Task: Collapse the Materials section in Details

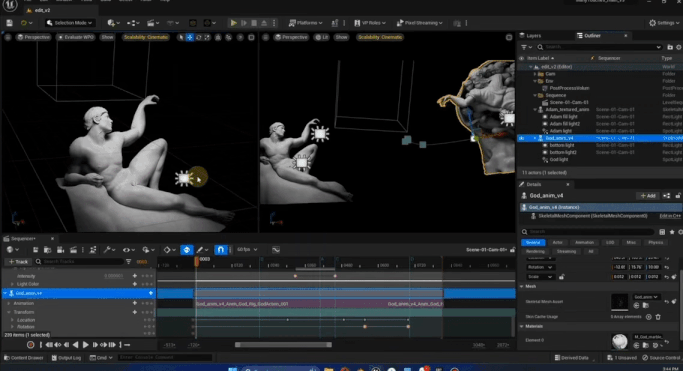Action: [x=522, y=326]
